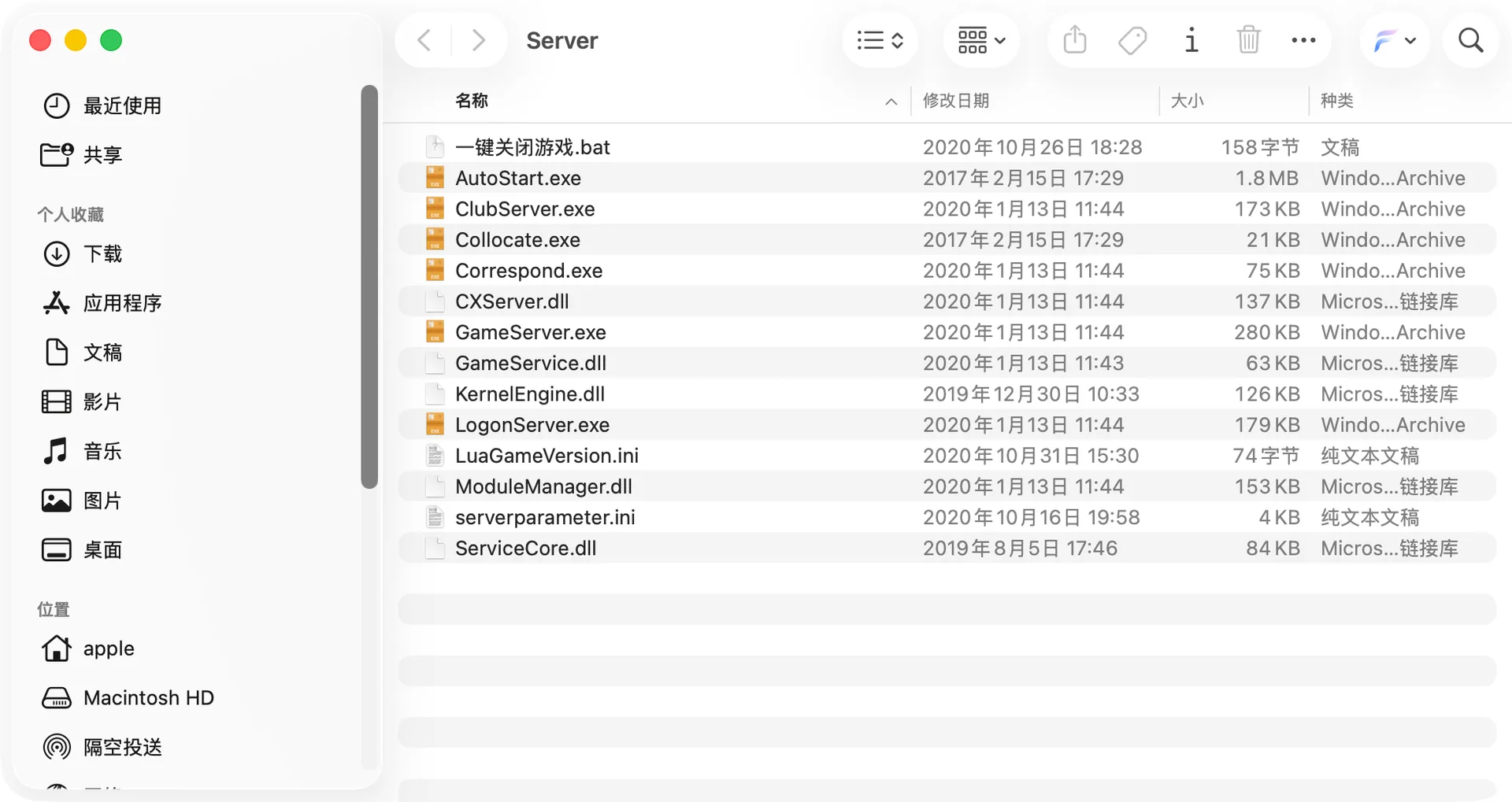The height and width of the screenshot is (802, 1512).
Task: Click the serverparameter.ini text file icon
Action: tap(435, 517)
